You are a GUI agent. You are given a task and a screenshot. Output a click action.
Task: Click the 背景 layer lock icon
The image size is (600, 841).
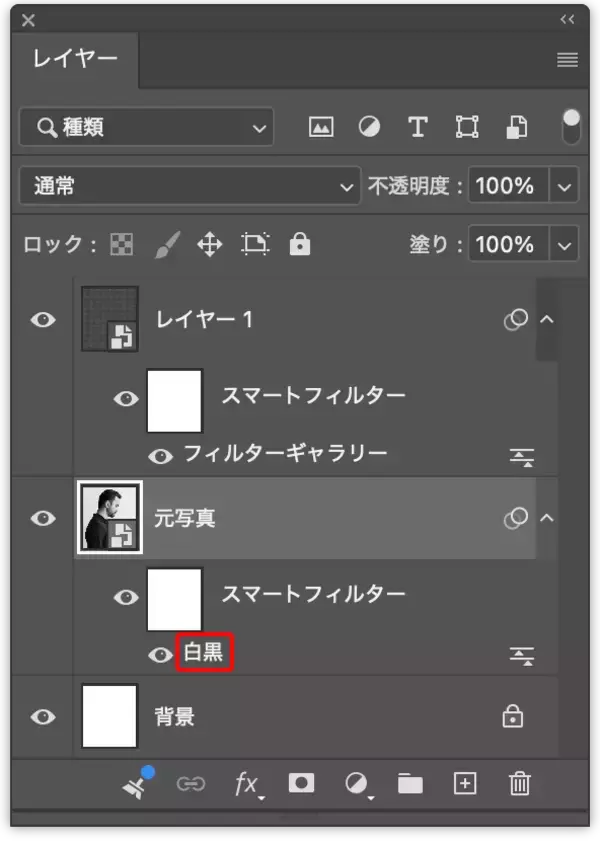point(513,716)
